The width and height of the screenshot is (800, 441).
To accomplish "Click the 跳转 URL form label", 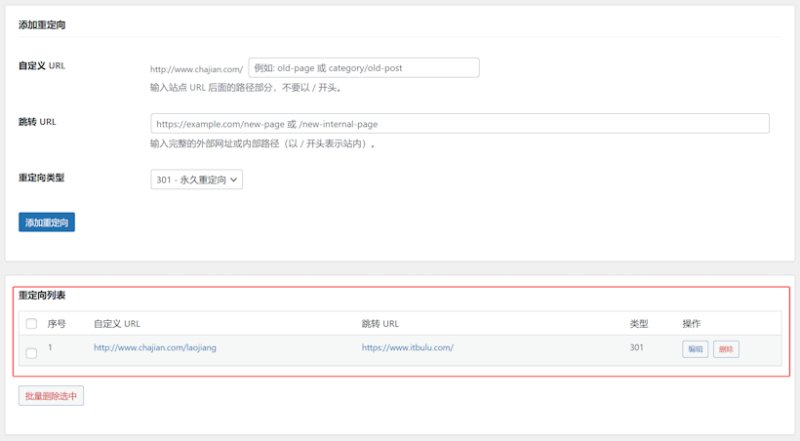I will pyautogui.click(x=37, y=121).
